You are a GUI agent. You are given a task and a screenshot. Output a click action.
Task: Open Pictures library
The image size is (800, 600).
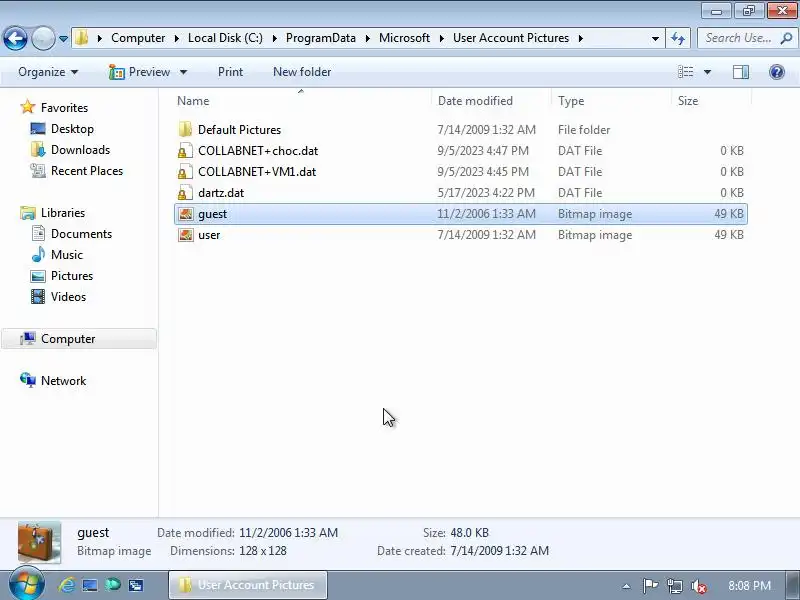pyautogui.click(x=72, y=276)
